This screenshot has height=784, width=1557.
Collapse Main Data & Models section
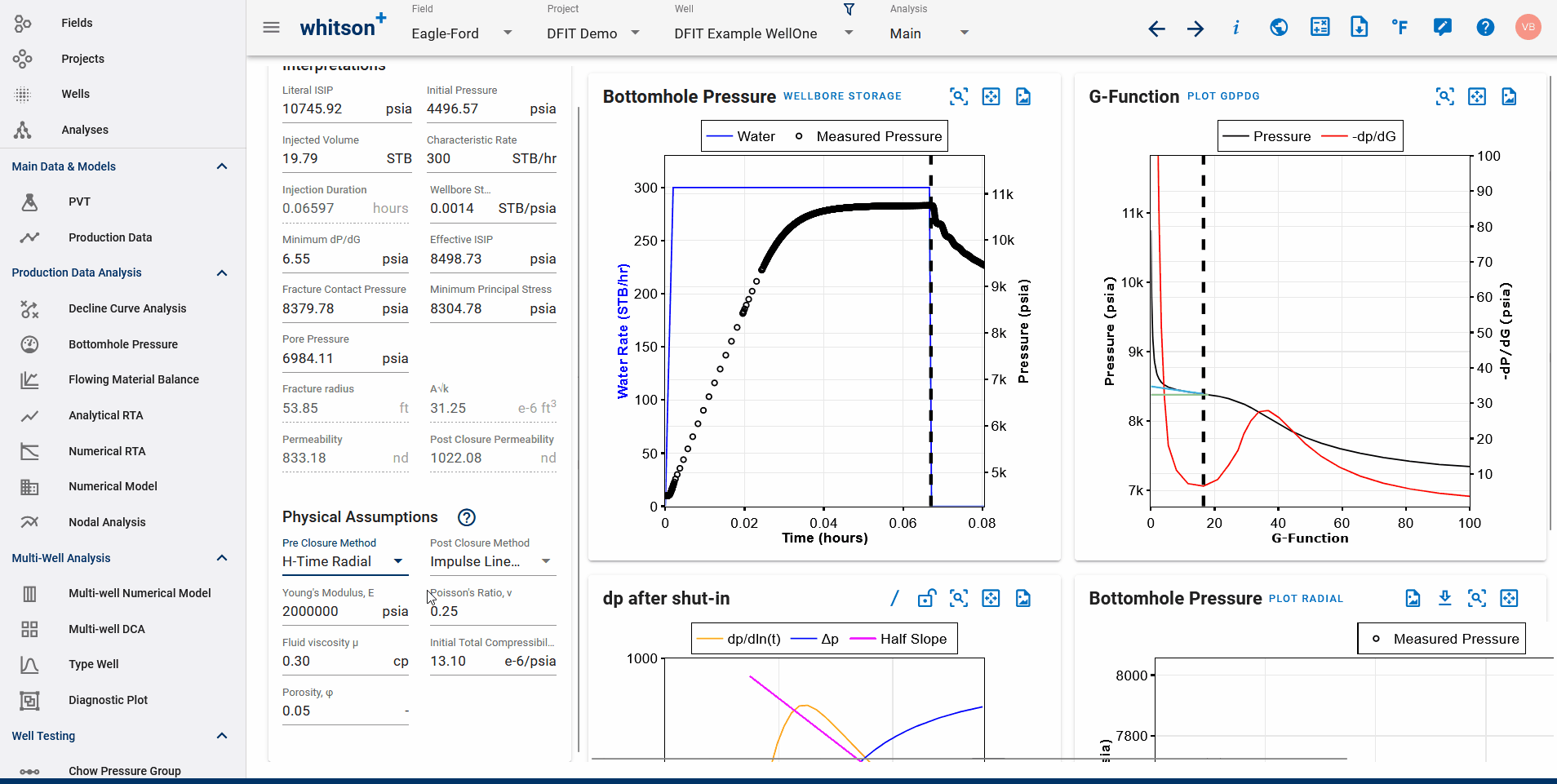[221, 166]
